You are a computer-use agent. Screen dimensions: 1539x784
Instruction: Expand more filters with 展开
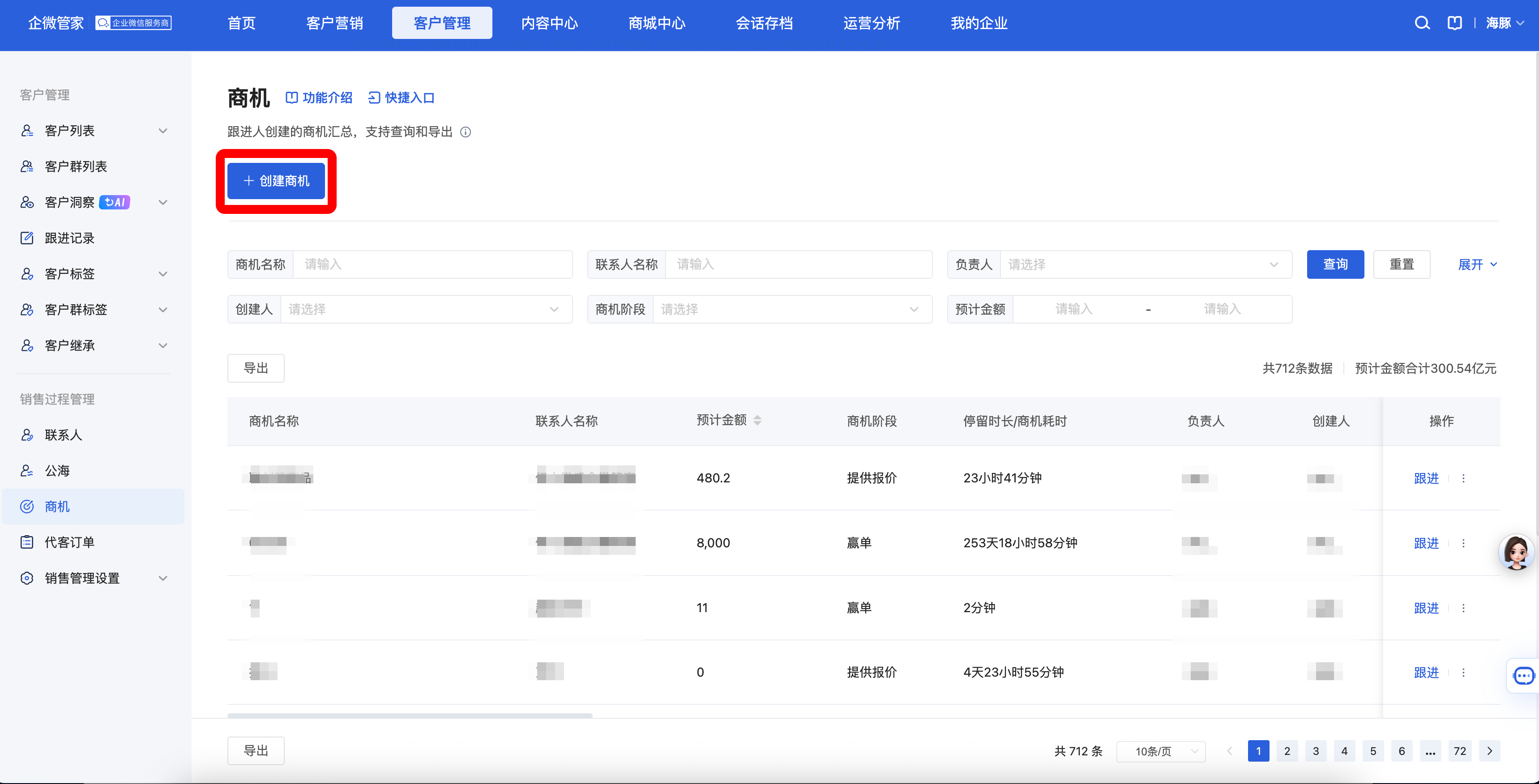(x=1478, y=264)
